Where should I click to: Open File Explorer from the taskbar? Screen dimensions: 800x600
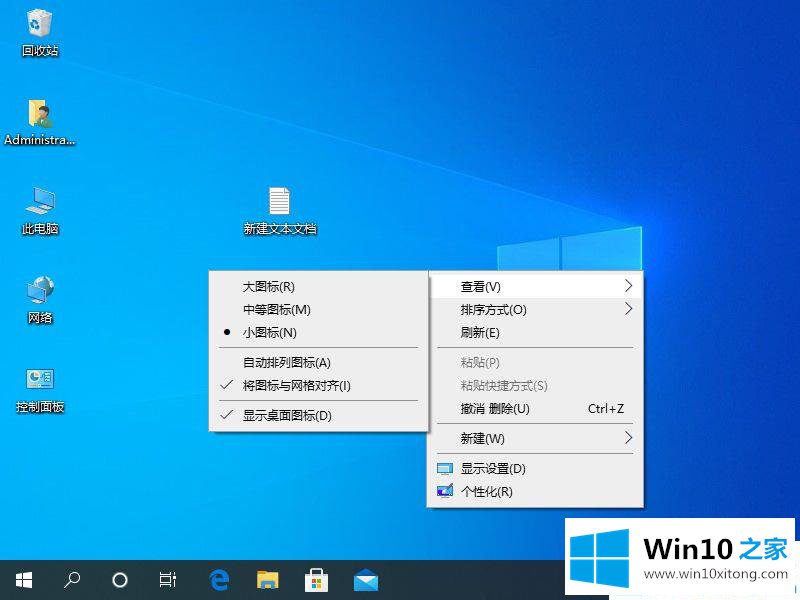click(267, 580)
